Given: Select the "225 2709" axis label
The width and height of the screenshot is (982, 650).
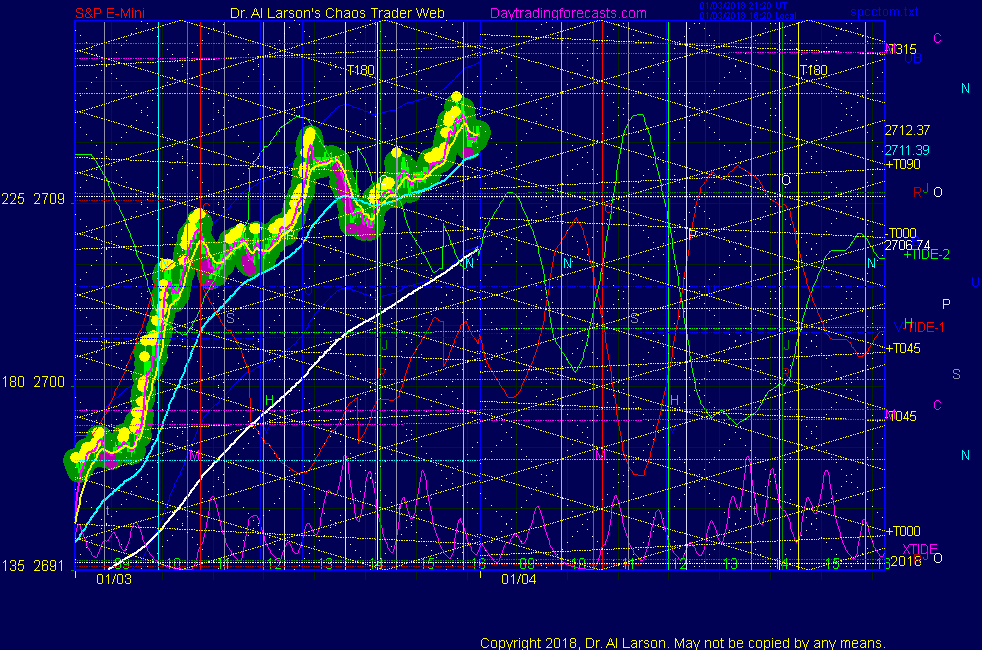Looking at the screenshot, I should pos(33,199).
